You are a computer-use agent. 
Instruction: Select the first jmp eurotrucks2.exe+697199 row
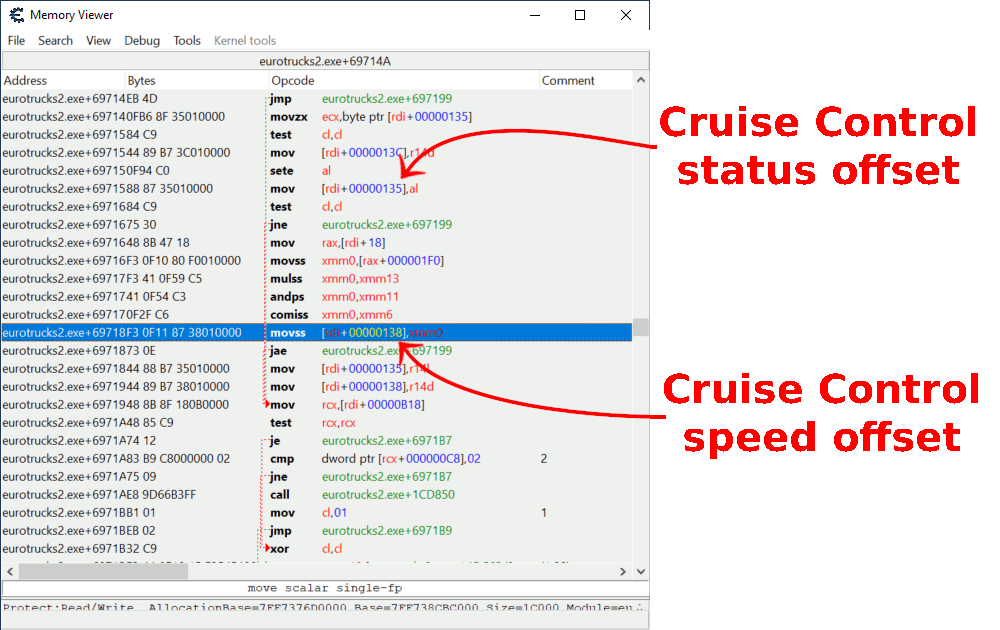[x=317, y=98]
